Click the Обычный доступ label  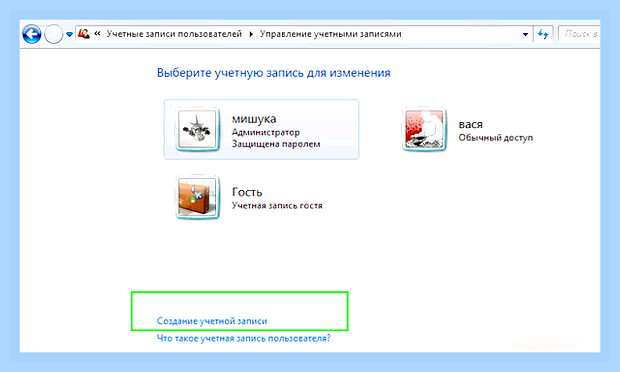click(496, 138)
